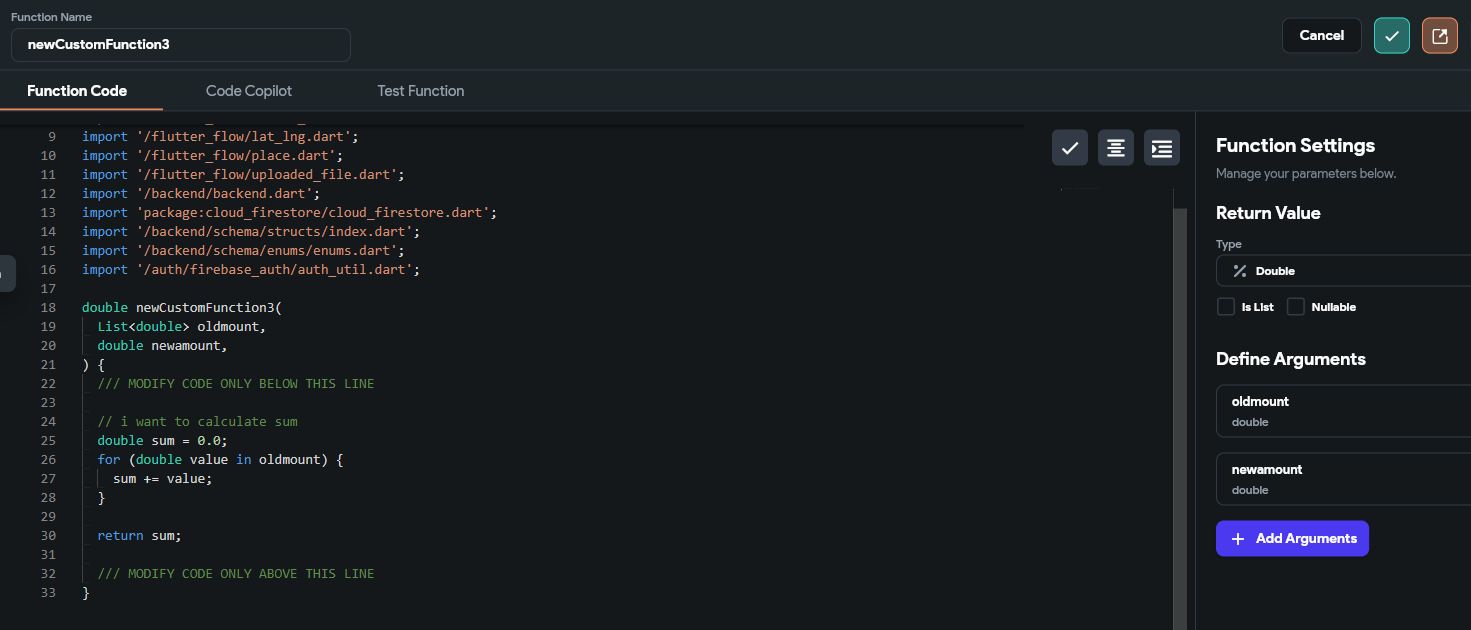Click line number 33 in the gutter

coord(49,592)
